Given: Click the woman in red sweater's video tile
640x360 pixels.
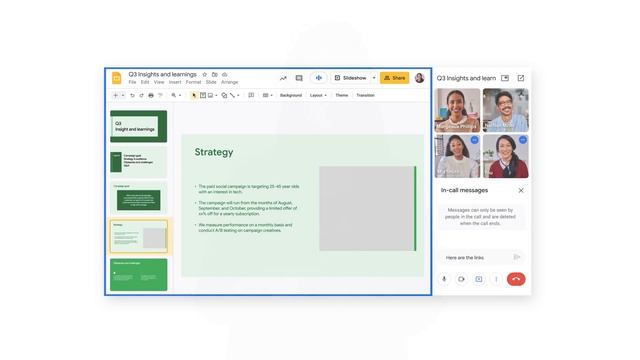Looking at the screenshot, I should [x=506, y=156].
